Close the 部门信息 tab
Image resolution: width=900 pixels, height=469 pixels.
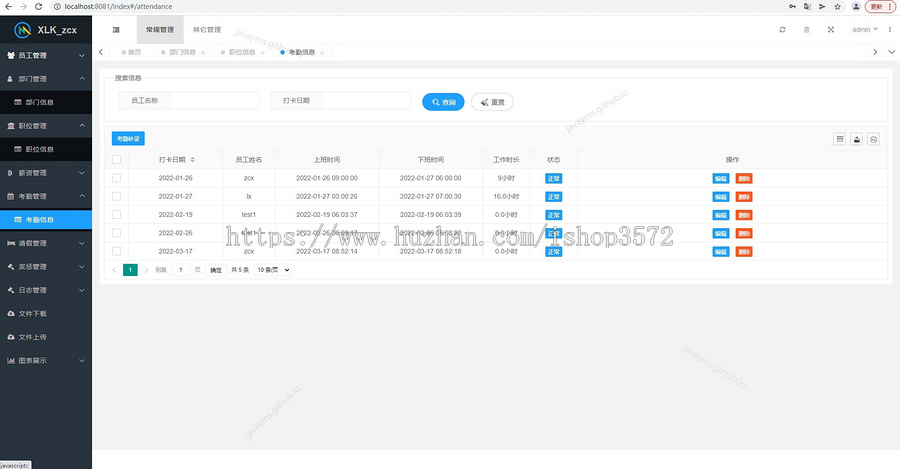click(203, 53)
